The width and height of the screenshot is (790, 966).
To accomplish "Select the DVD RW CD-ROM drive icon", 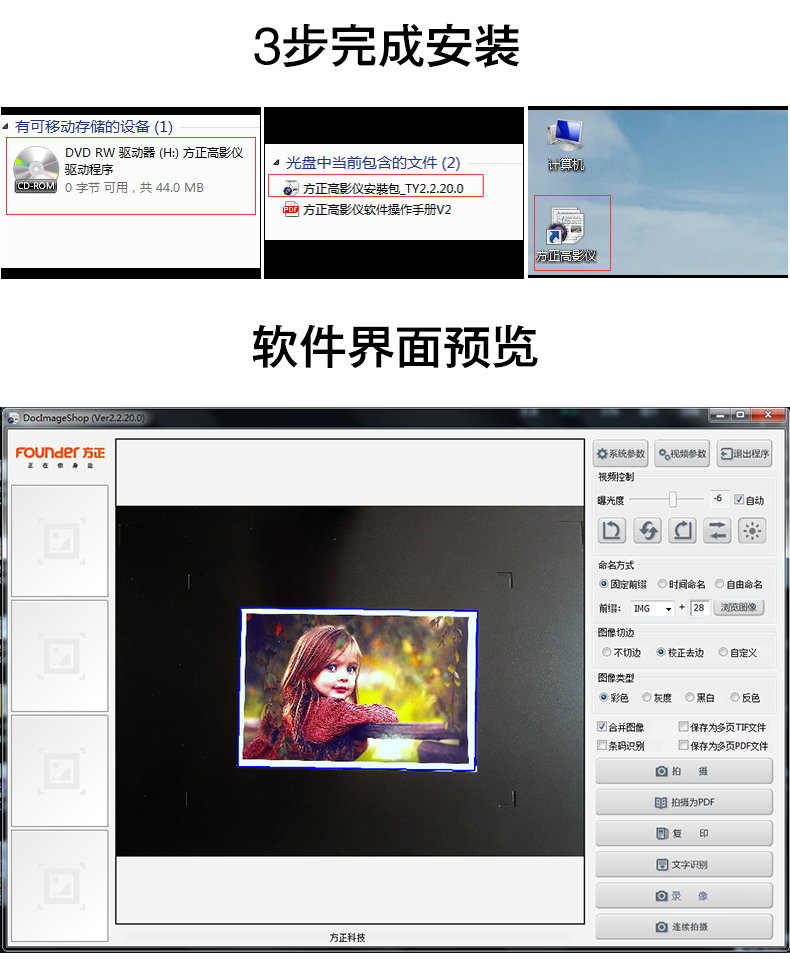I will (36, 169).
